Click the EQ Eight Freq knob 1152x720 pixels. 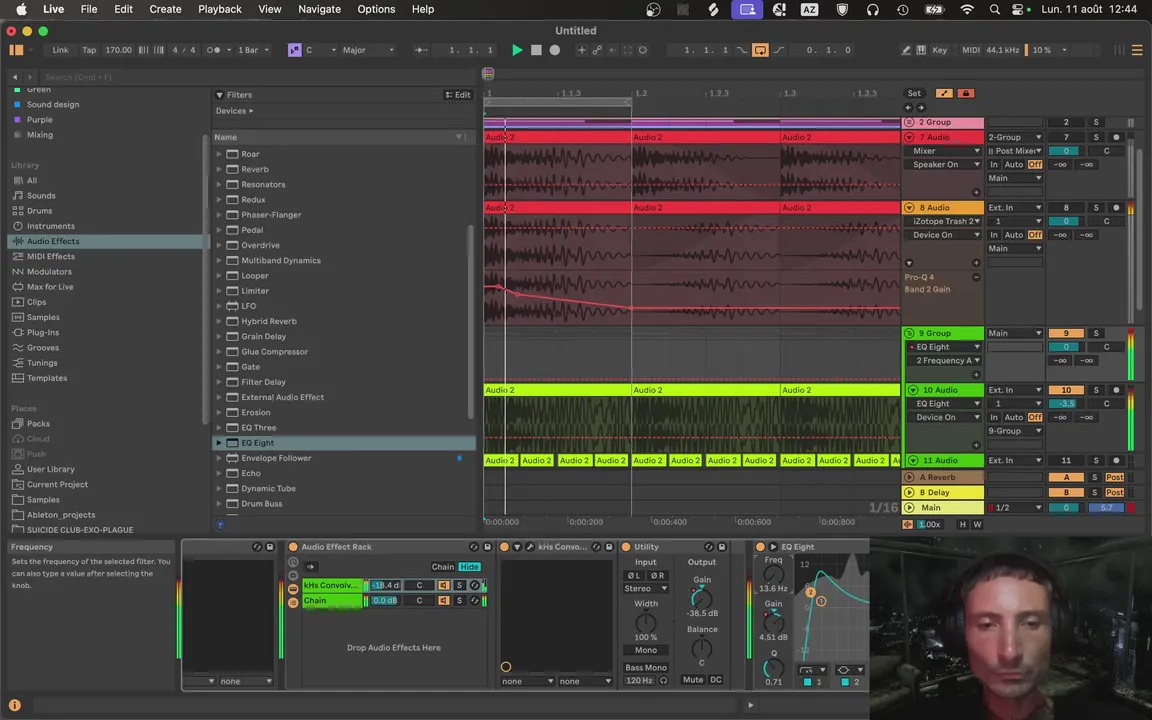773,575
